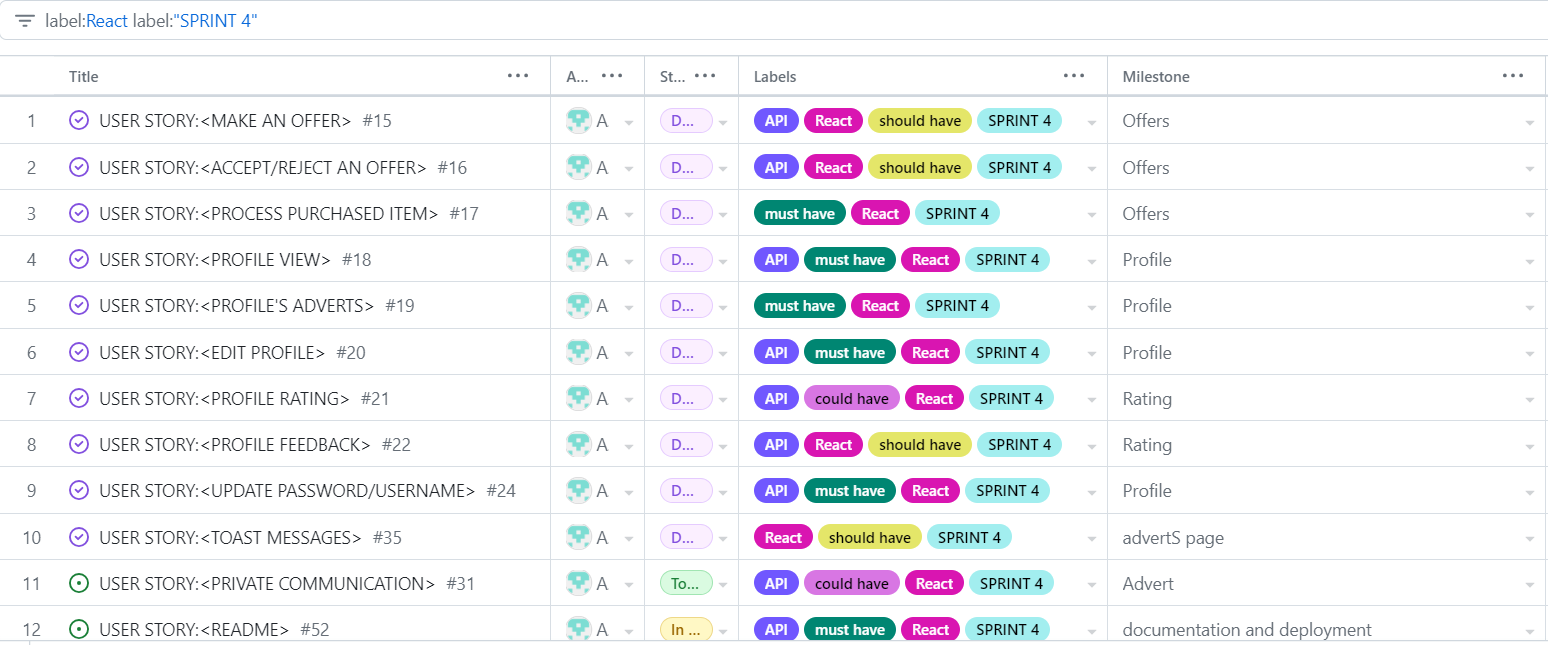
Task: Click the done checkmark on EDIT PROFILE row
Action: click(x=79, y=351)
